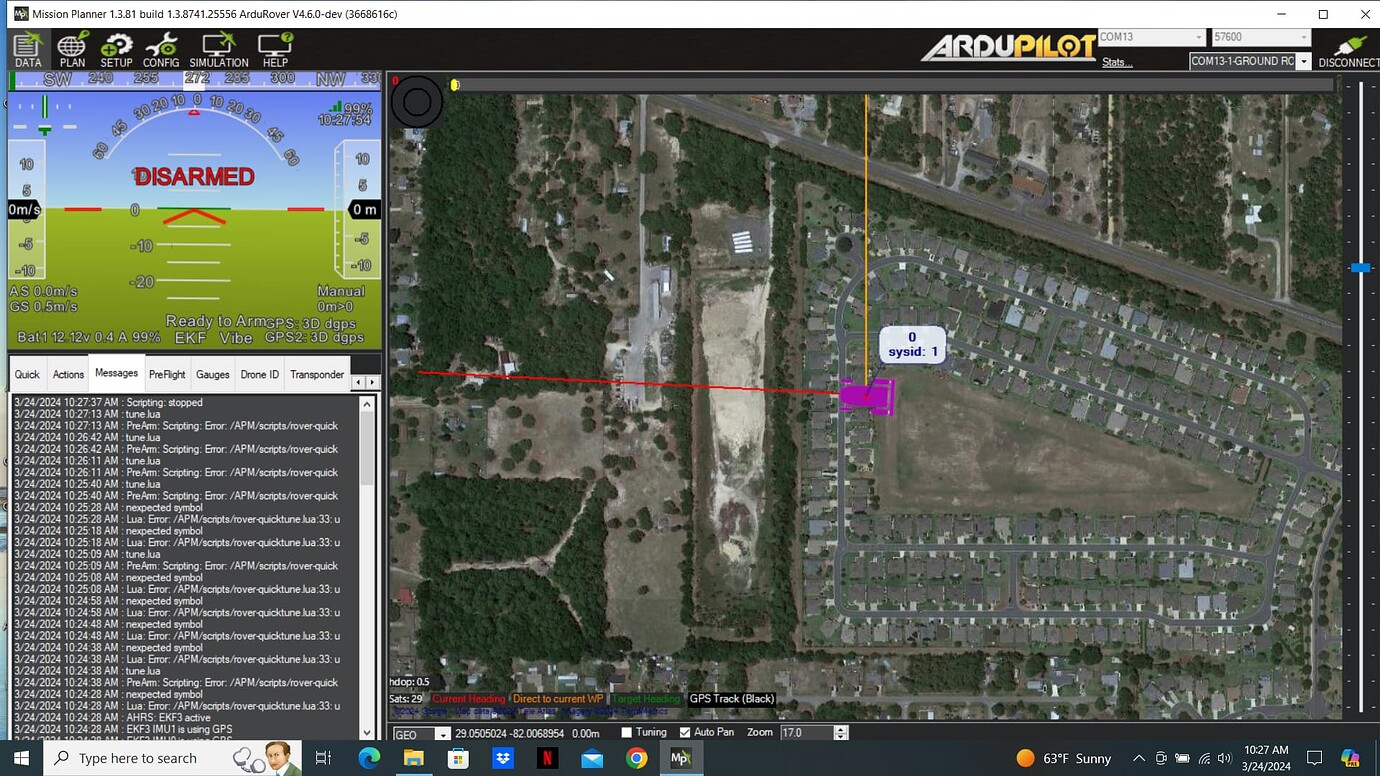Select the purple rover marker on the map
Image resolution: width=1380 pixels, height=776 pixels.
click(x=866, y=395)
